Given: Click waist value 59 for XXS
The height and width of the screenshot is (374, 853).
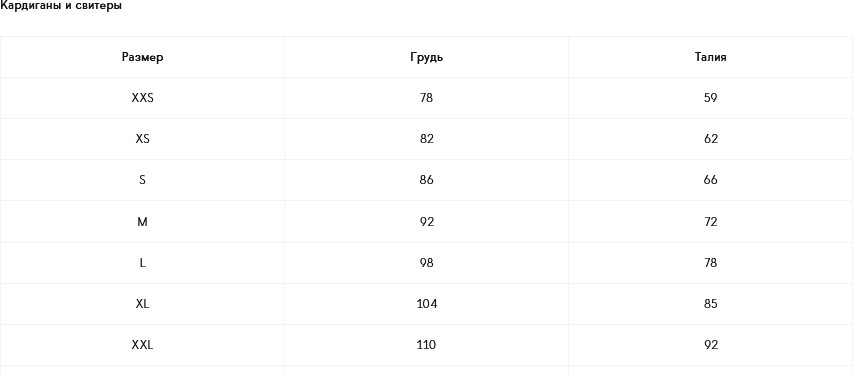Looking at the screenshot, I should 710,98.
